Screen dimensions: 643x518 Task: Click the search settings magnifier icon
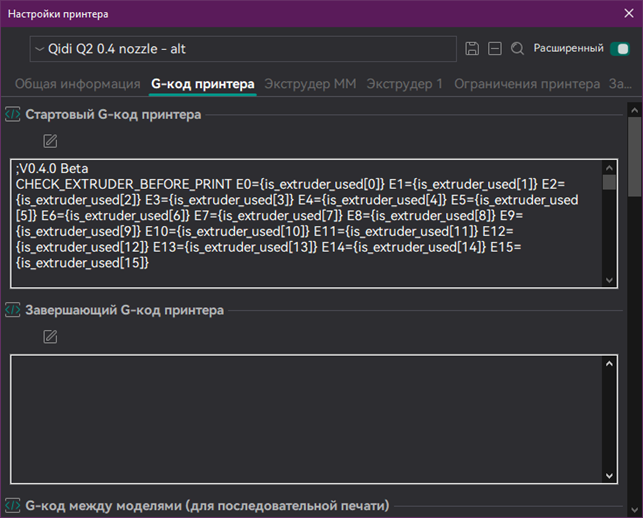pyautogui.click(x=517, y=48)
